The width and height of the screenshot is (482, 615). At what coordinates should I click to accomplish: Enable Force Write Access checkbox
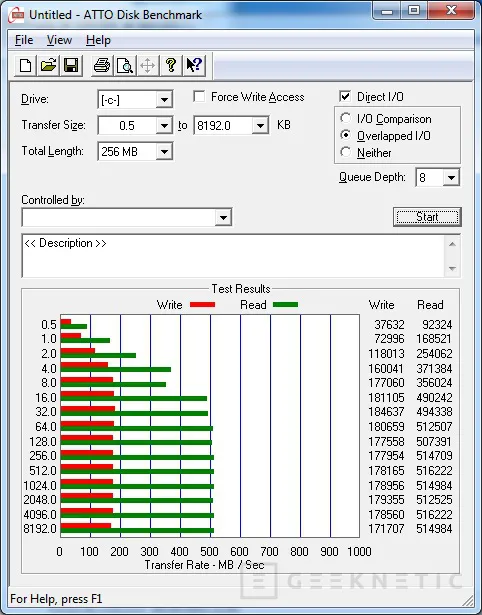pos(199,96)
